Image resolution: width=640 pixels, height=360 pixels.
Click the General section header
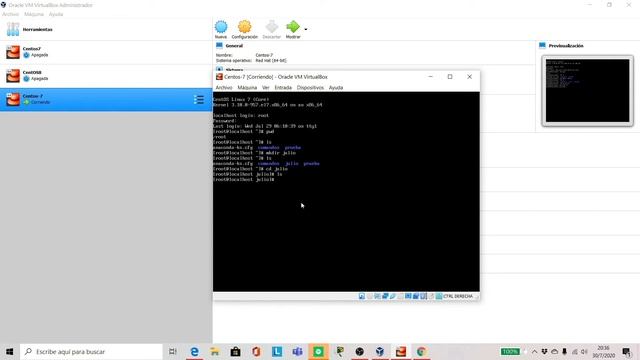pyautogui.click(x=234, y=46)
